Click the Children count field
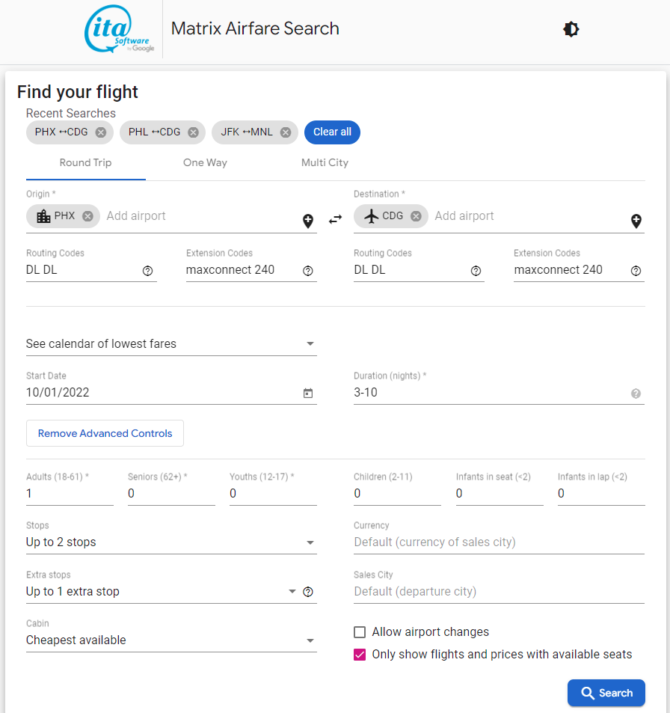 [x=397, y=494]
